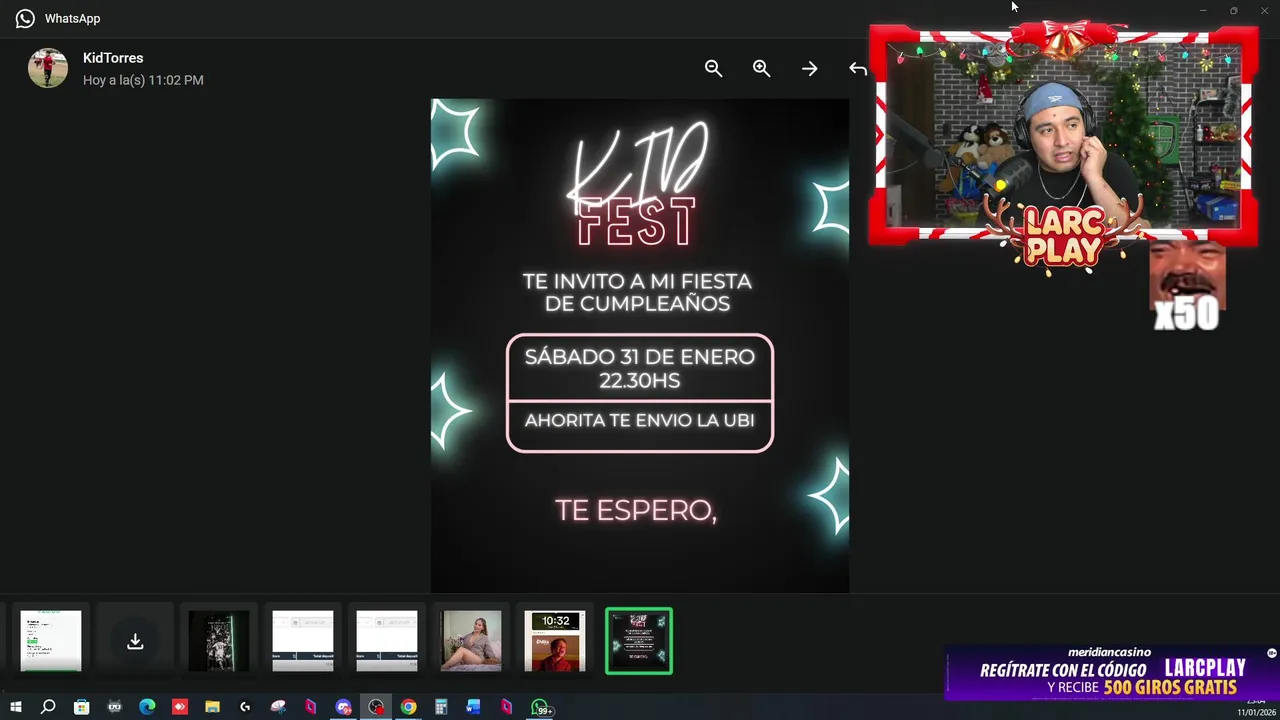Image resolution: width=1280 pixels, height=720 pixels.
Task: Open File Explorer from the taskbar
Action: [x=212, y=707]
